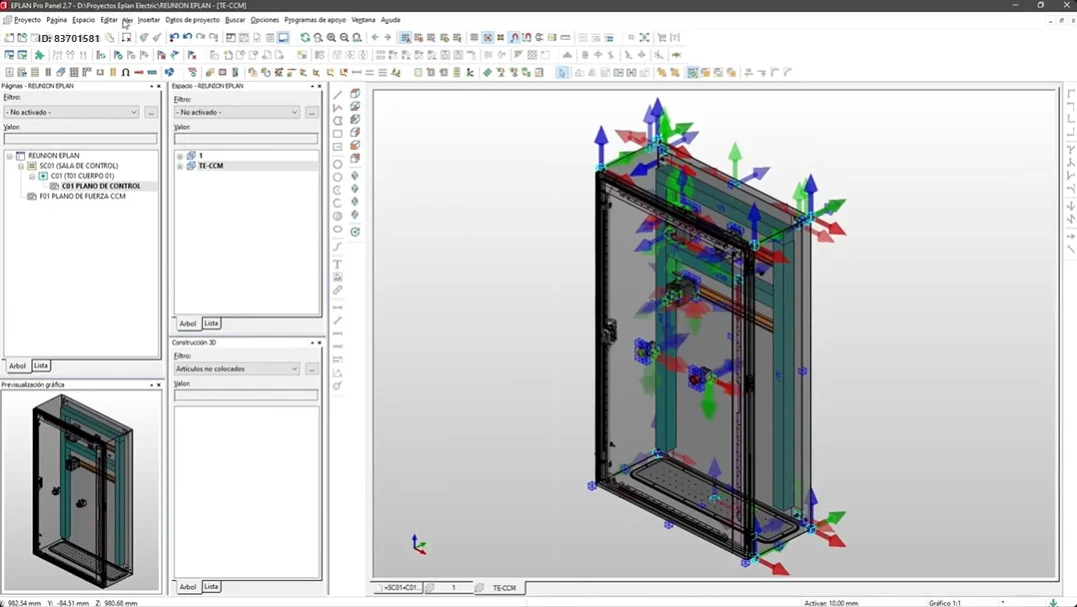Viewport: 1077px width, 607px height.
Task: Select the Line drawing tool
Action: pyautogui.click(x=338, y=95)
